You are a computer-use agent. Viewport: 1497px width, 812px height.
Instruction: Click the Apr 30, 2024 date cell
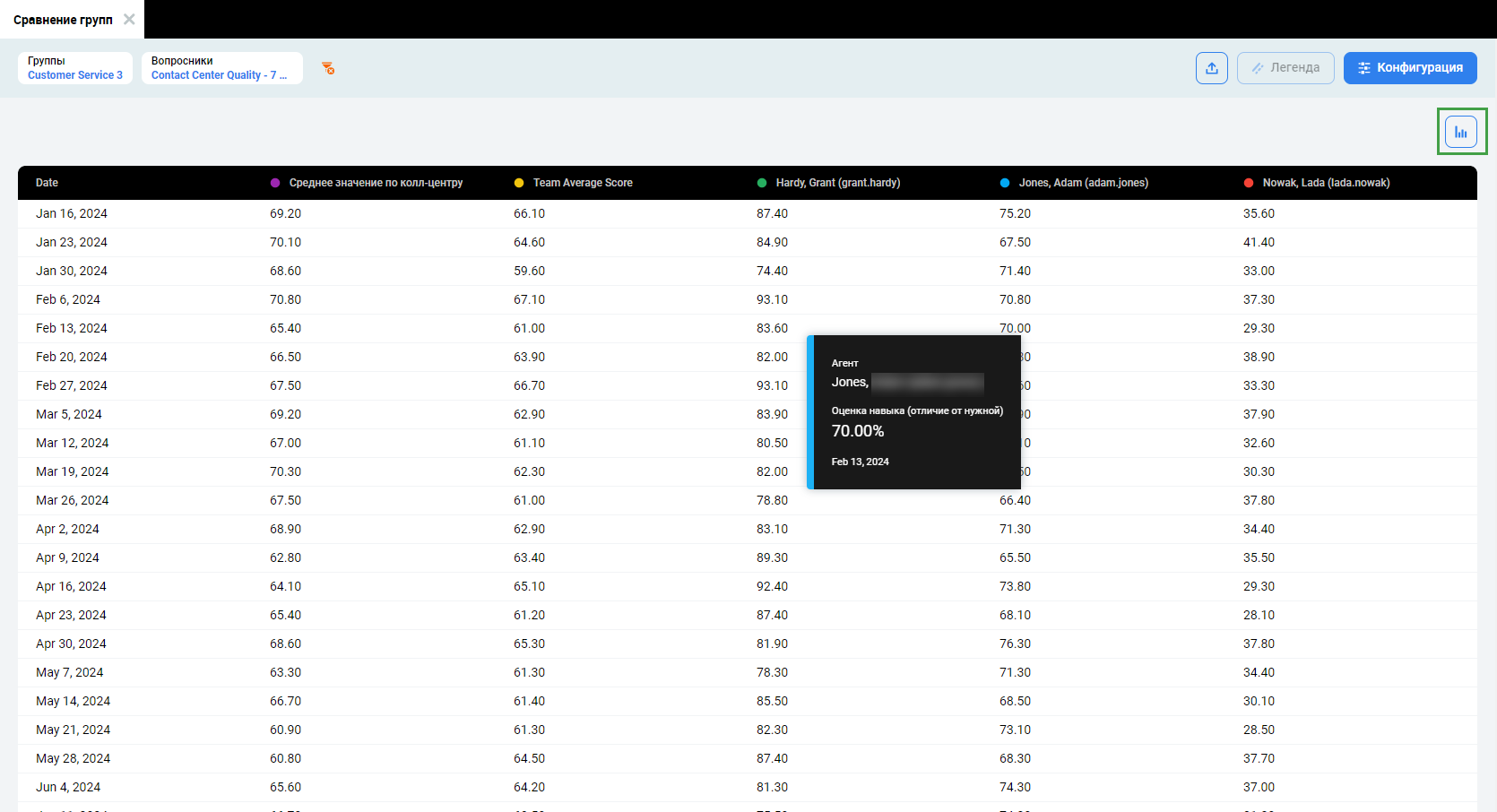coord(71,644)
